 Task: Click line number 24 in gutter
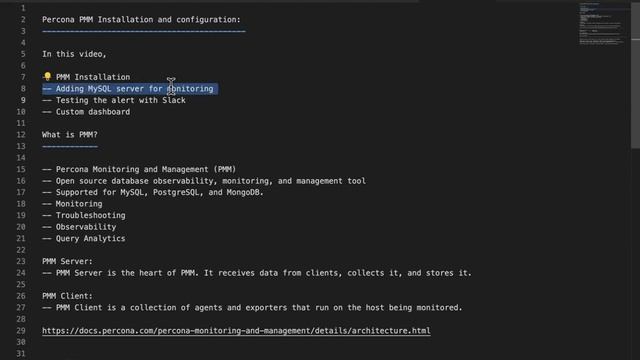point(21,273)
